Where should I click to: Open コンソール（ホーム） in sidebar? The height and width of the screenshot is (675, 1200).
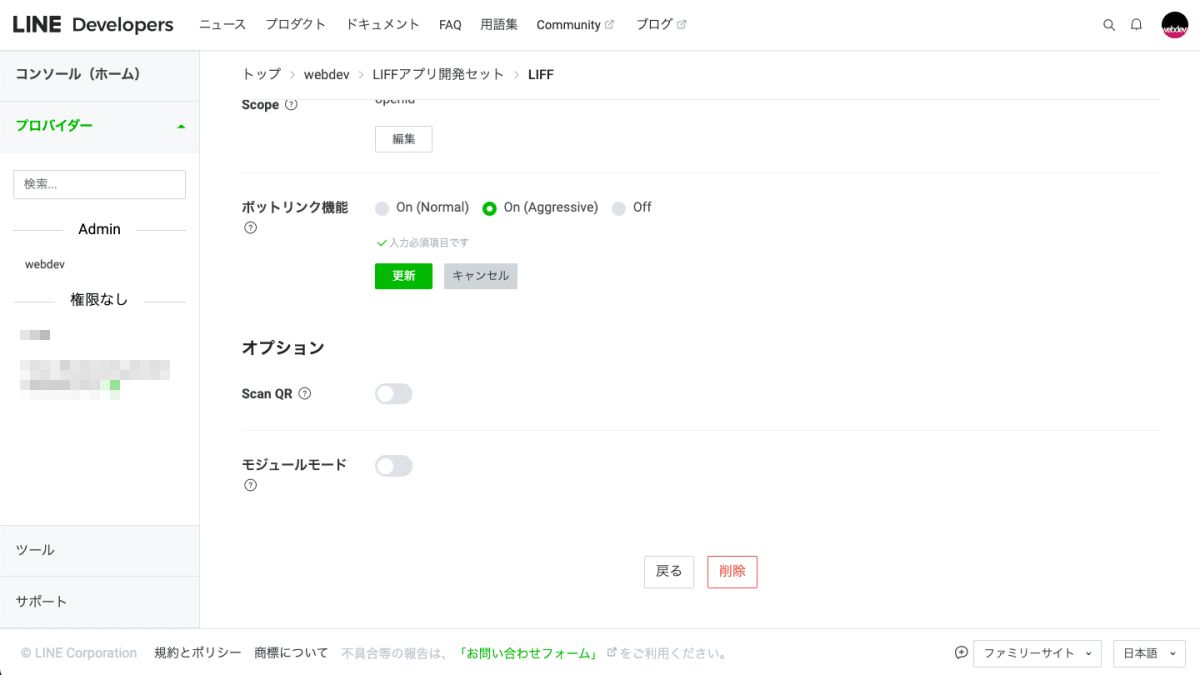tap(100, 74)
